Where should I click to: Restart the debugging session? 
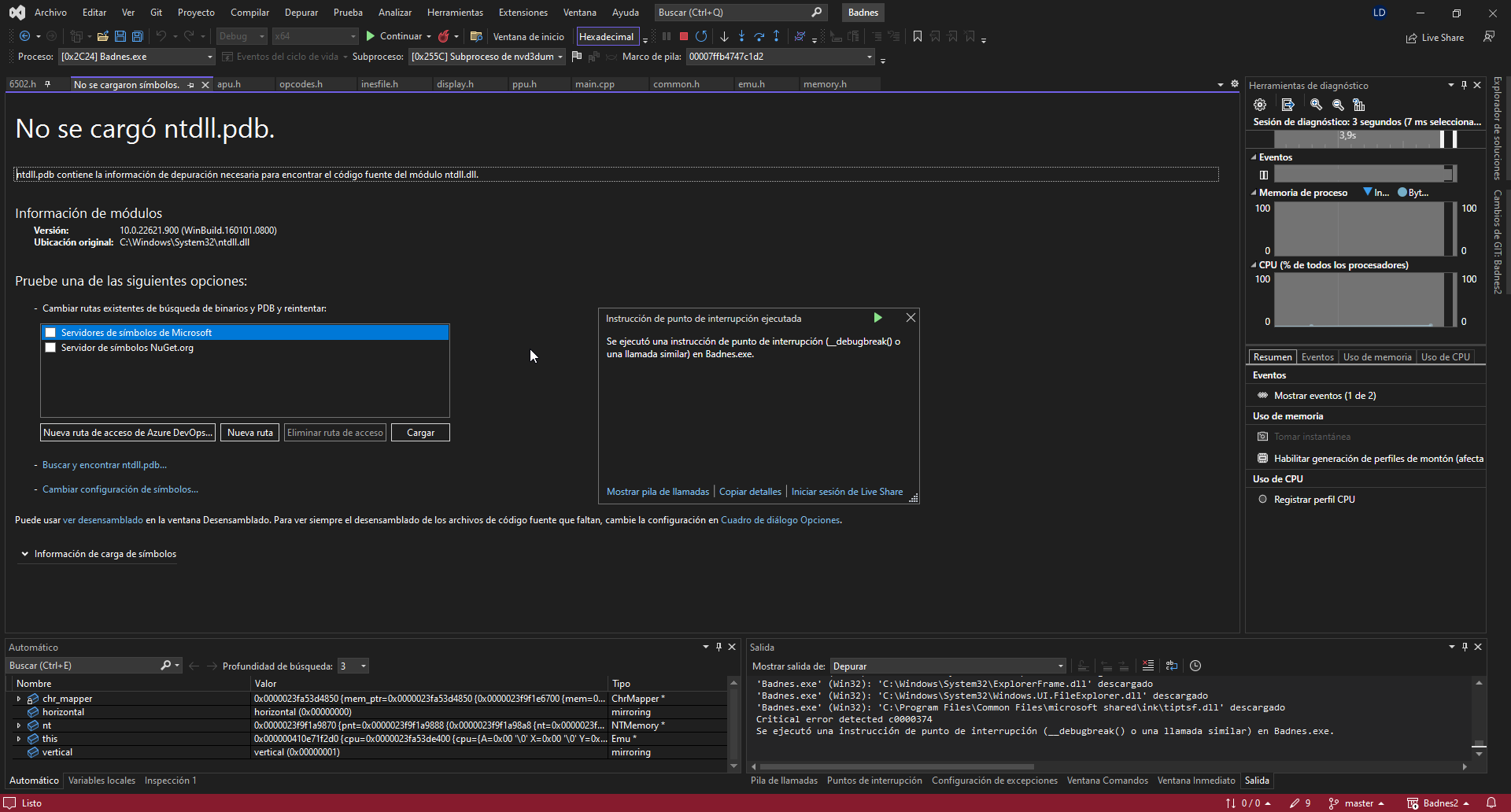[x=701, y=36]
